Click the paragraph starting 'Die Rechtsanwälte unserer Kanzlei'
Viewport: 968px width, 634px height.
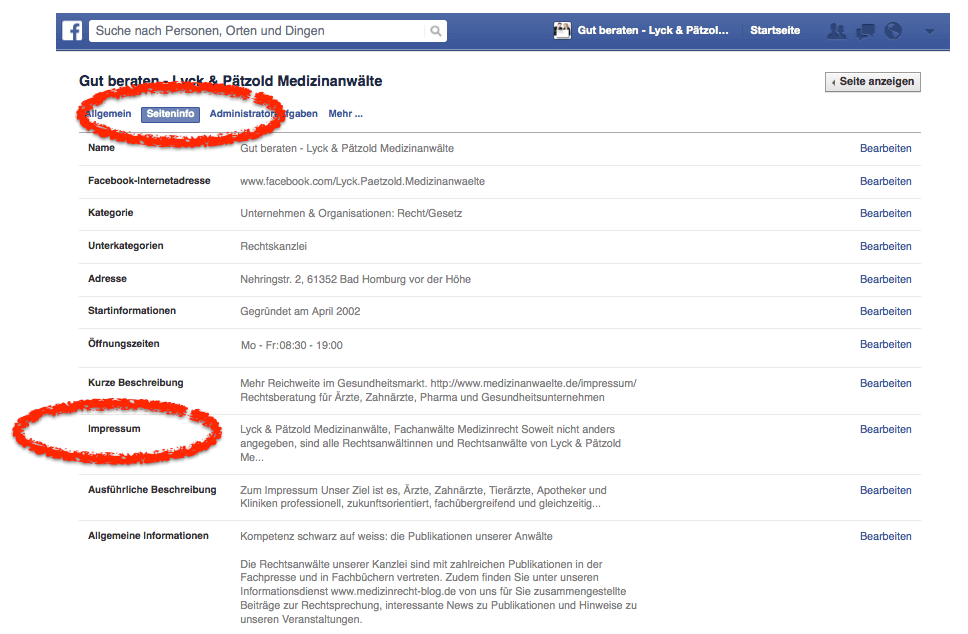pos(438,591)
